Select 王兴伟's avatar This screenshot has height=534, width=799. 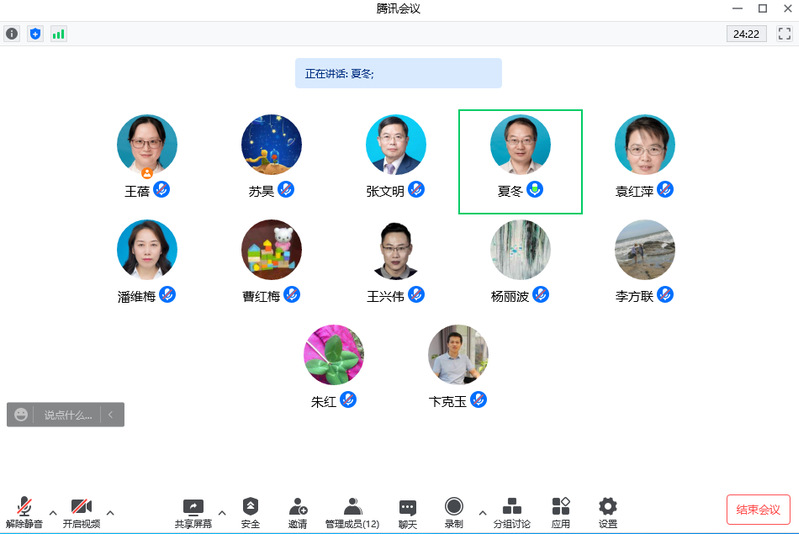[396, 250]
